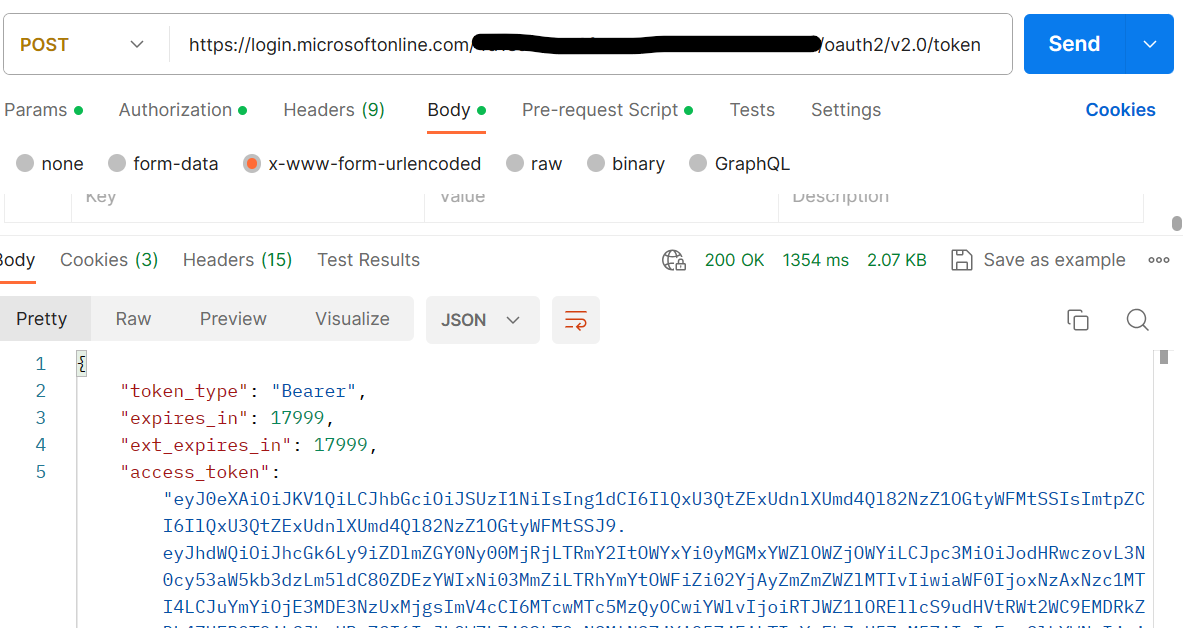This screenshot has width=1183, height=628.
Task: Choose the GraphQL body format
Action: click(739, 163)
